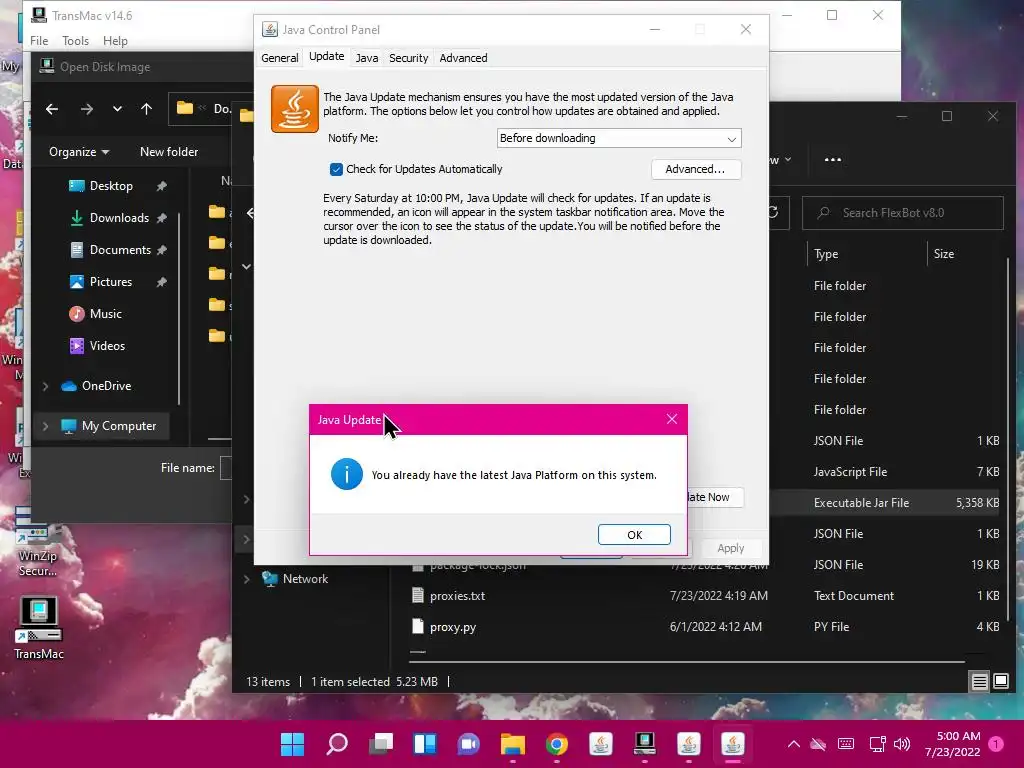Click Up arrow in Open Disk Image dialog

[146, 109]
